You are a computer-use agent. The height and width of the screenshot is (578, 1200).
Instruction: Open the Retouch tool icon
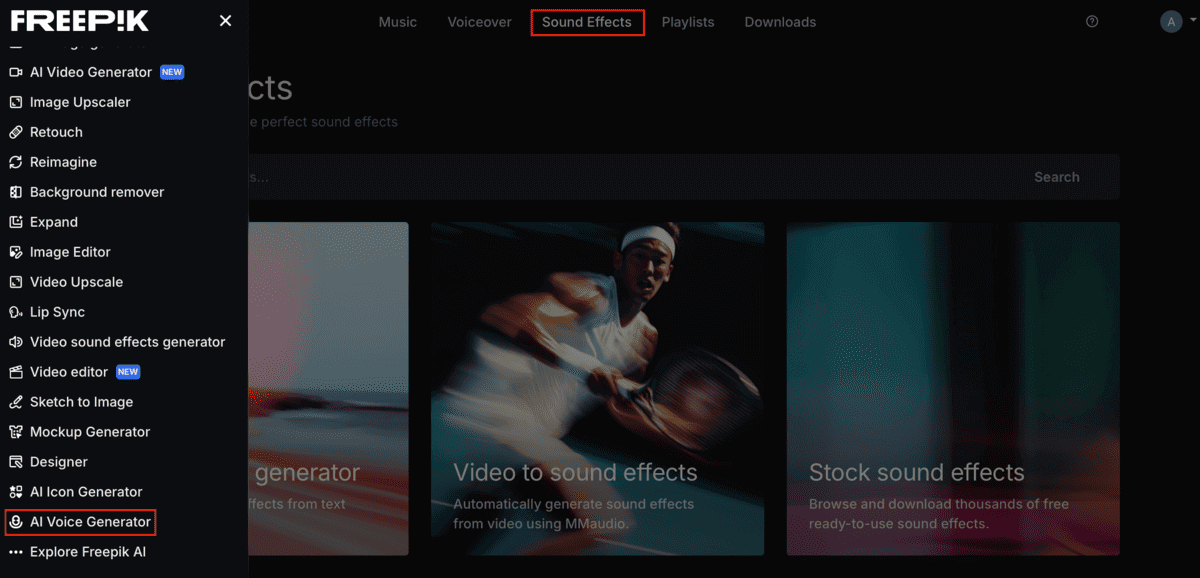tap(15, 132)
